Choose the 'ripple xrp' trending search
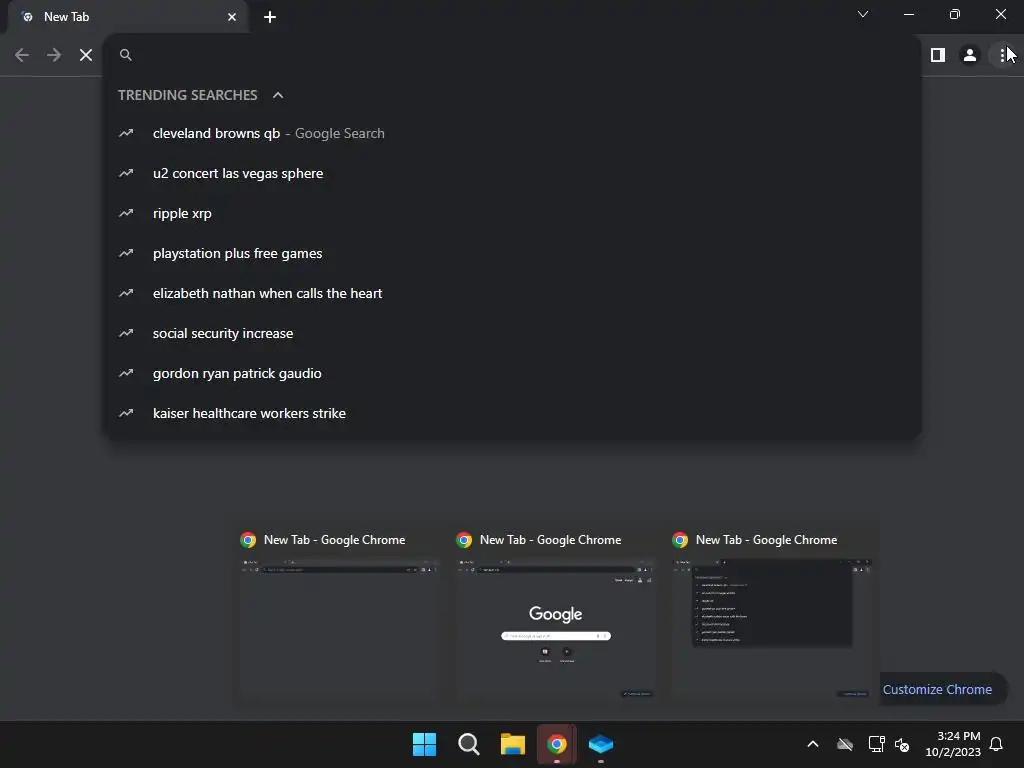 (513, 214)
